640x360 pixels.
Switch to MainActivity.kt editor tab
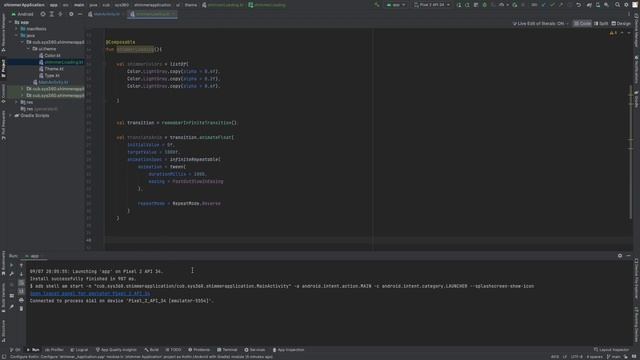click(104, 14)
